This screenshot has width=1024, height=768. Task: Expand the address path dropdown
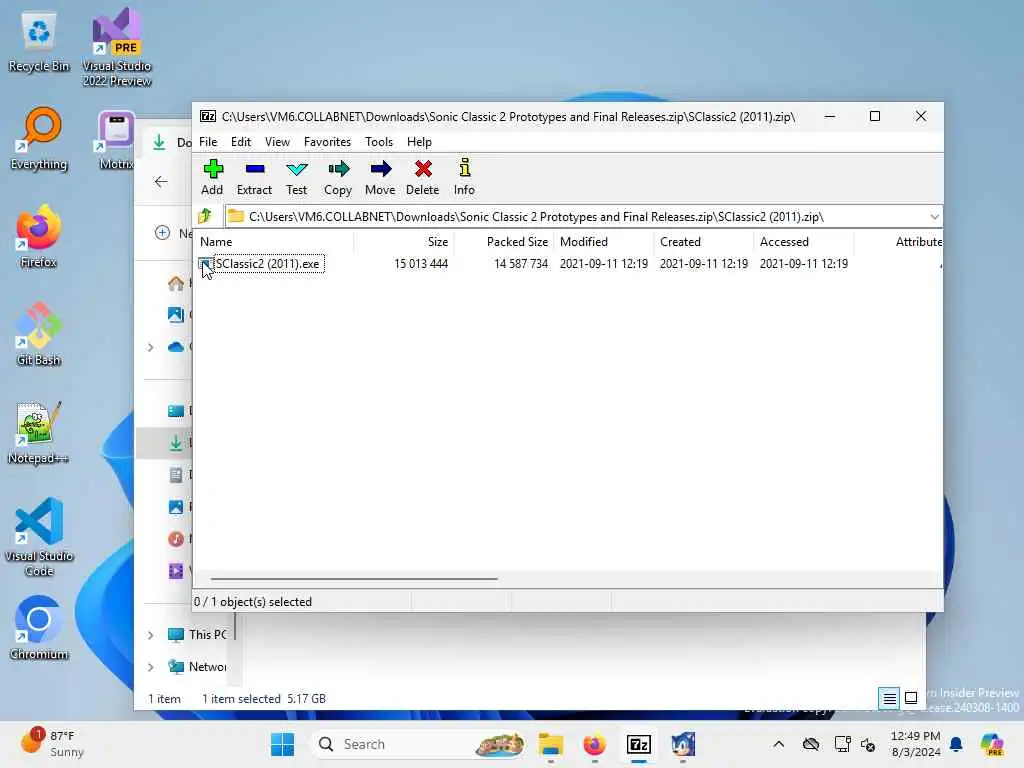pos(934,217)
